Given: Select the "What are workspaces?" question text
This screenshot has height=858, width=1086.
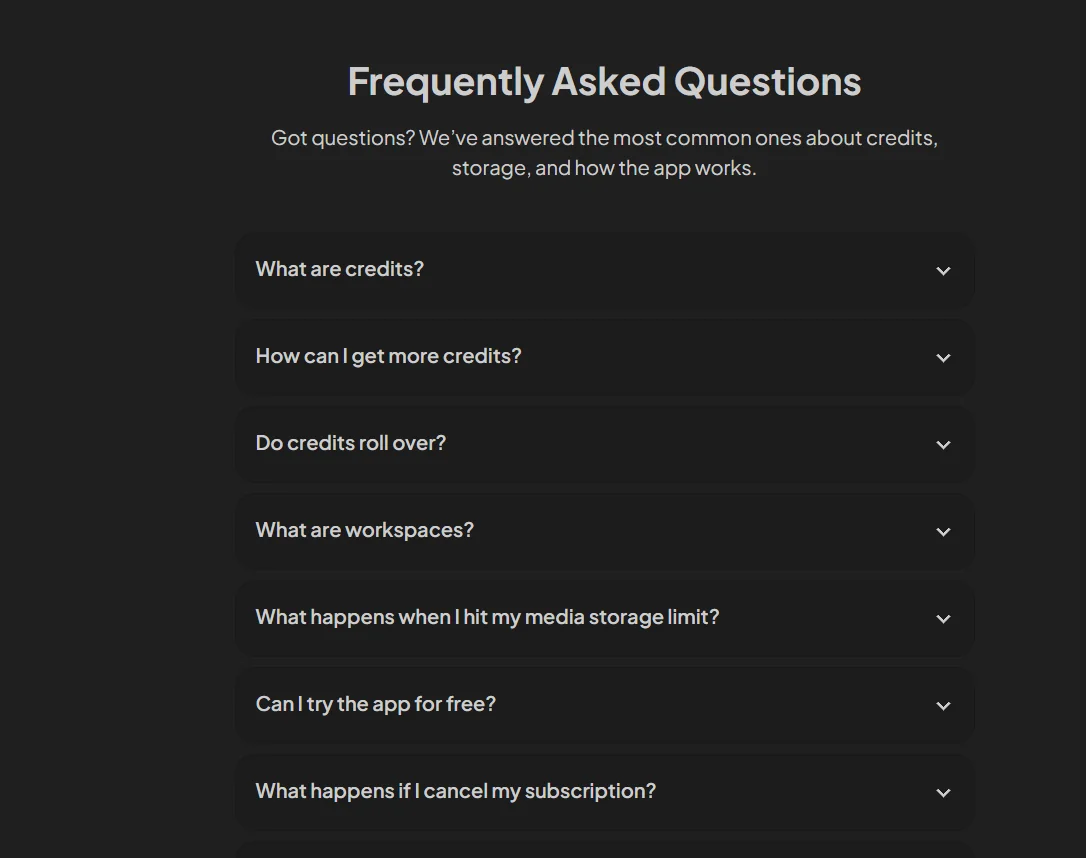Looking at the screenshot, I should click(365, 530).
